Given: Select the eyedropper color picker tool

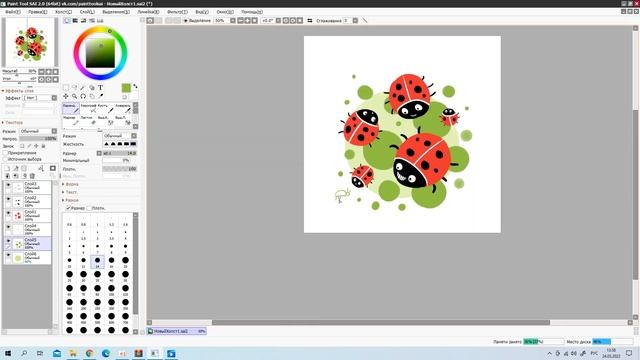Looking at the screenshot, I should tap(100, 96).
